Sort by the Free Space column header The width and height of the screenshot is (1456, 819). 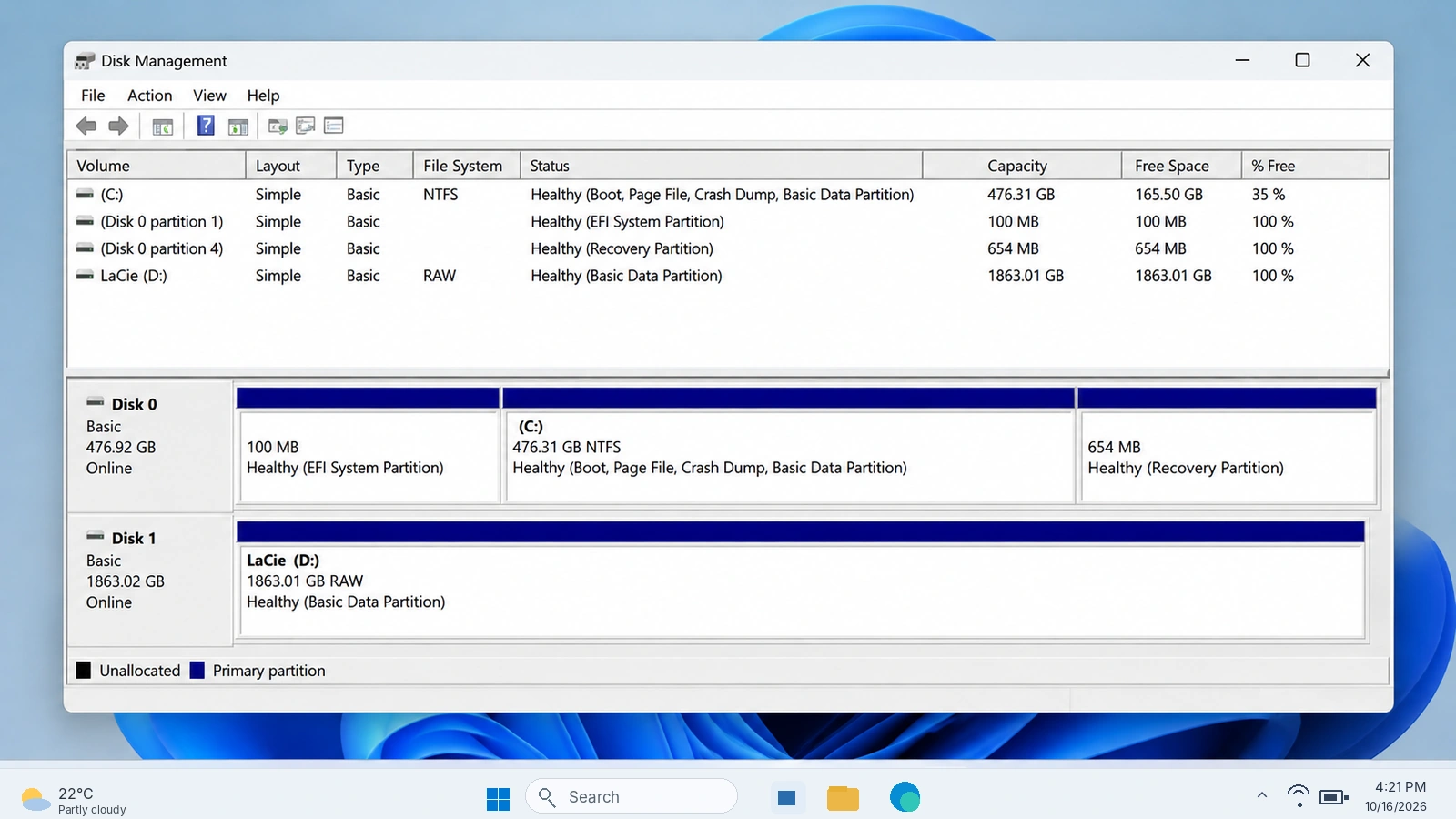point(1181,166)
